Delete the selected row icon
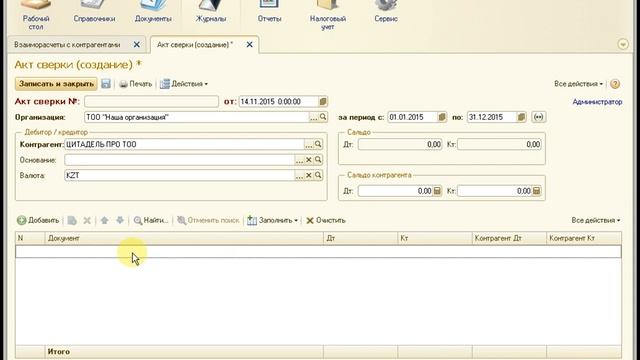Screen dimensions: 640x360 point(87,220)
